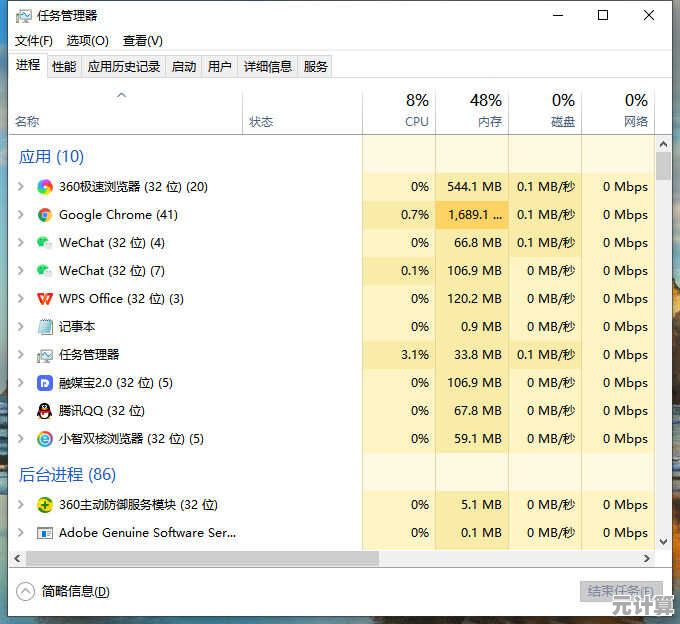Click the 结束任务 button
The height and width of the screenshot is (624, 680).
pyautogui.click(x=621, y=591)
